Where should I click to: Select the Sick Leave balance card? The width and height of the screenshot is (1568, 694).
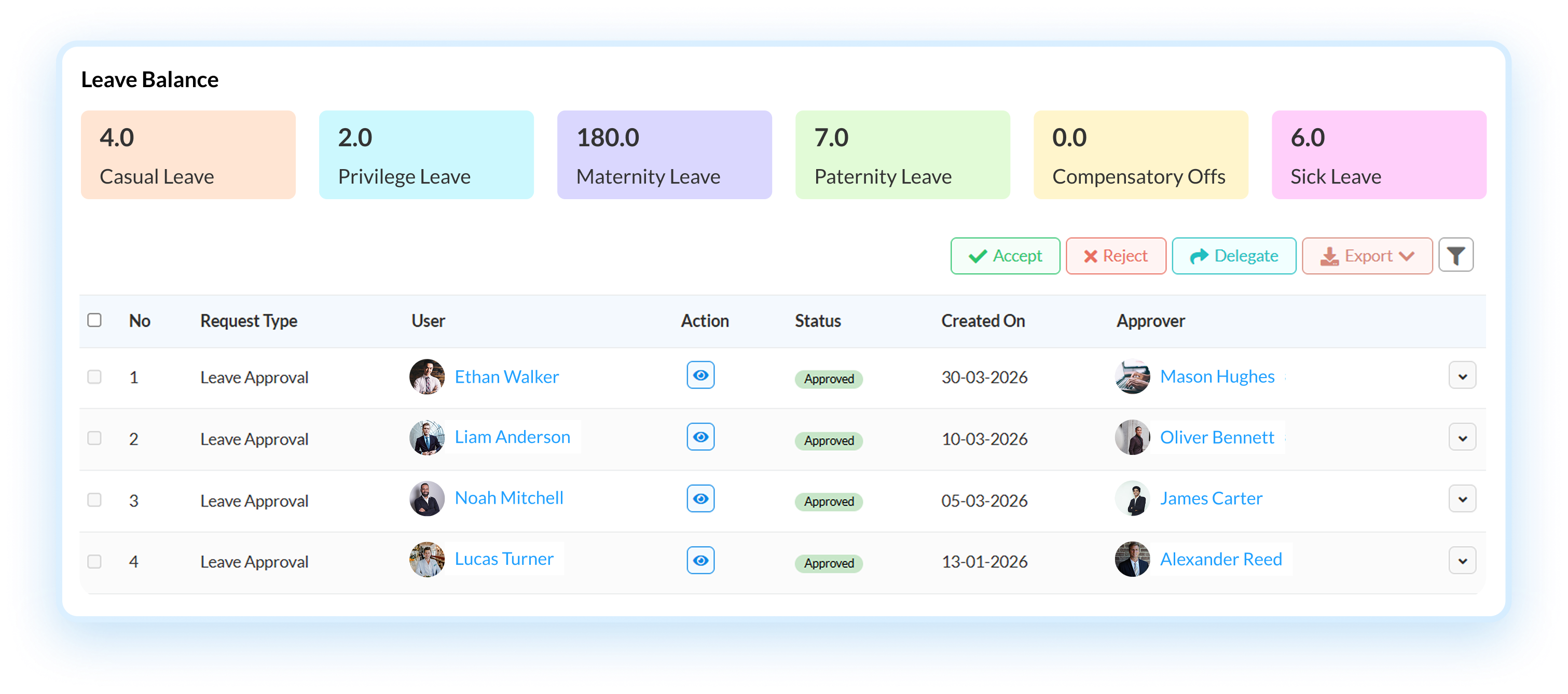tap(1379, 155)
